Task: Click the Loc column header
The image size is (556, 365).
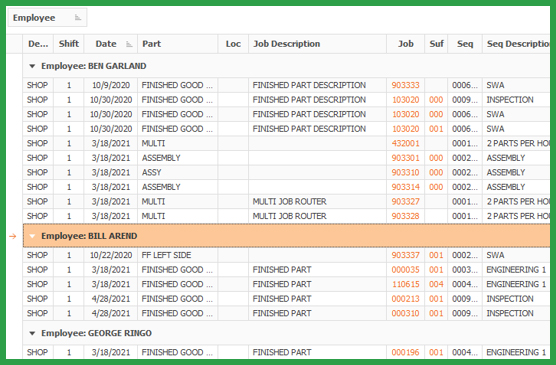Action: [233, 44]
